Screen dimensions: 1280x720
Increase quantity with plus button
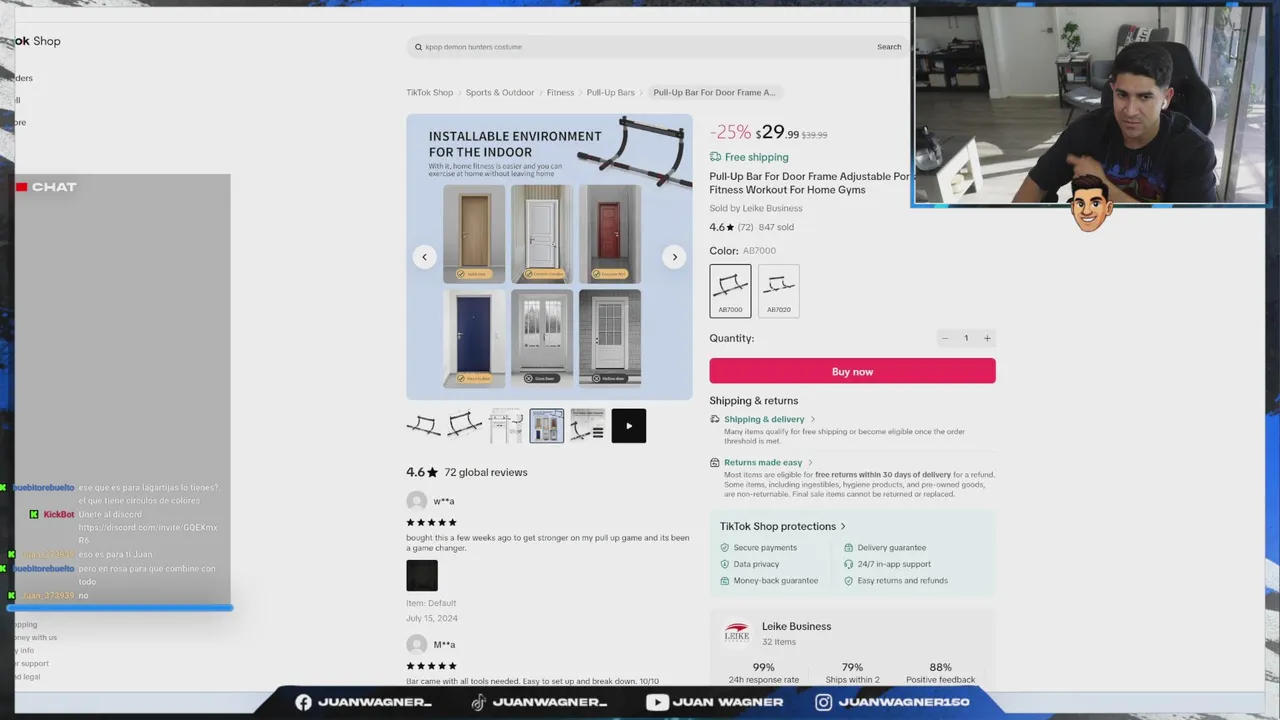pyautogui.click(x=987, y=338)
